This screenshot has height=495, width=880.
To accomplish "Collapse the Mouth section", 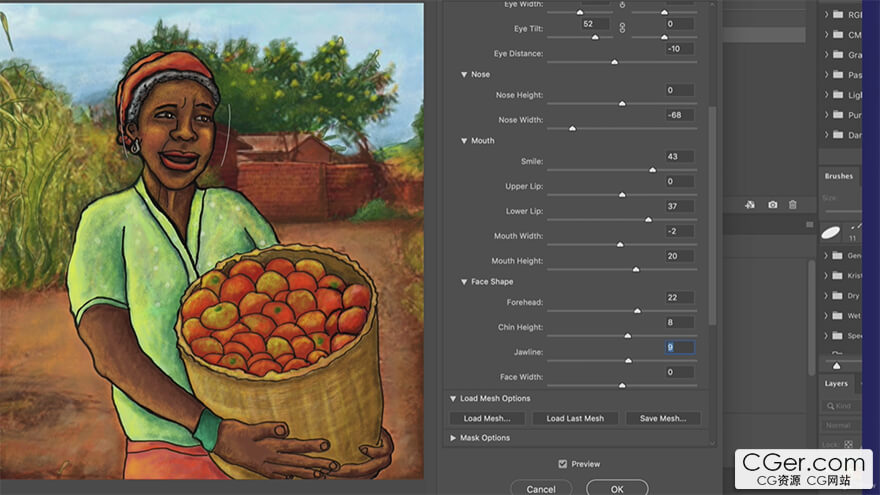I will [x=464, y=140].
